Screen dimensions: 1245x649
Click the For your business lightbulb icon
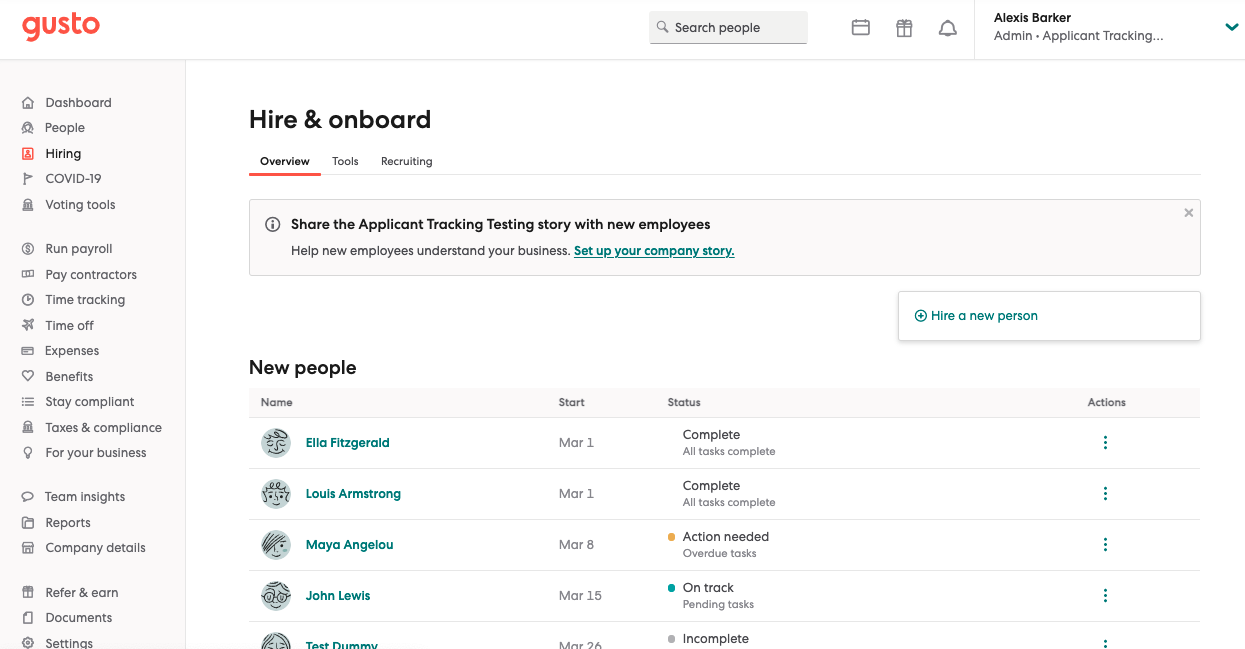point(28,453)
